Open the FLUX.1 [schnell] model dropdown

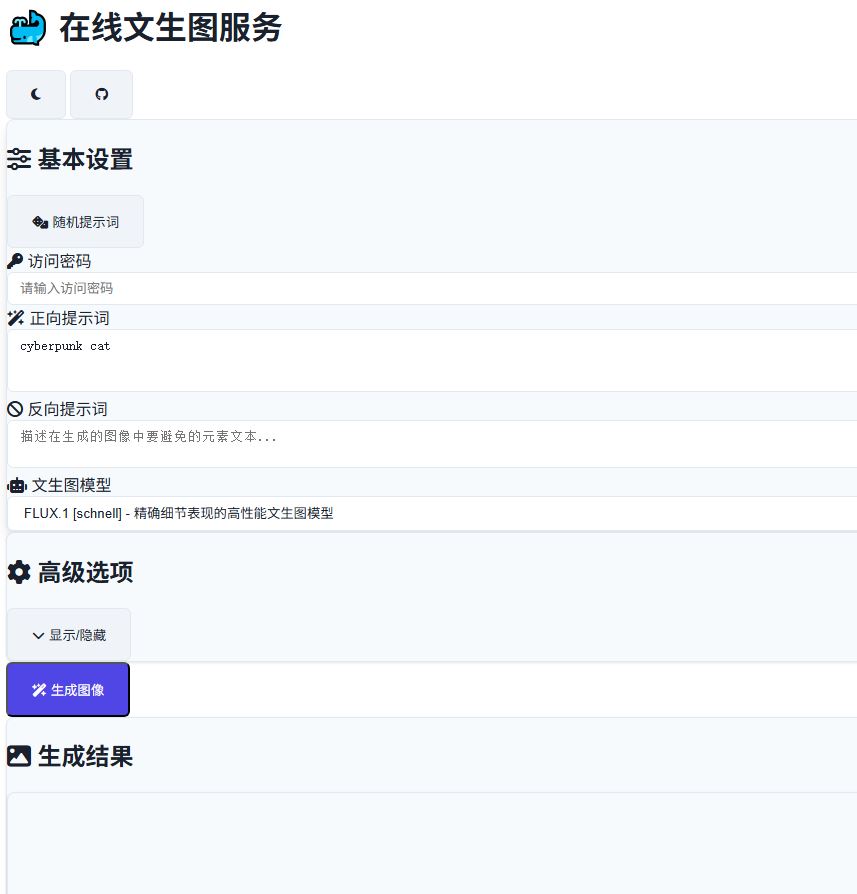[x=432, y=513]
